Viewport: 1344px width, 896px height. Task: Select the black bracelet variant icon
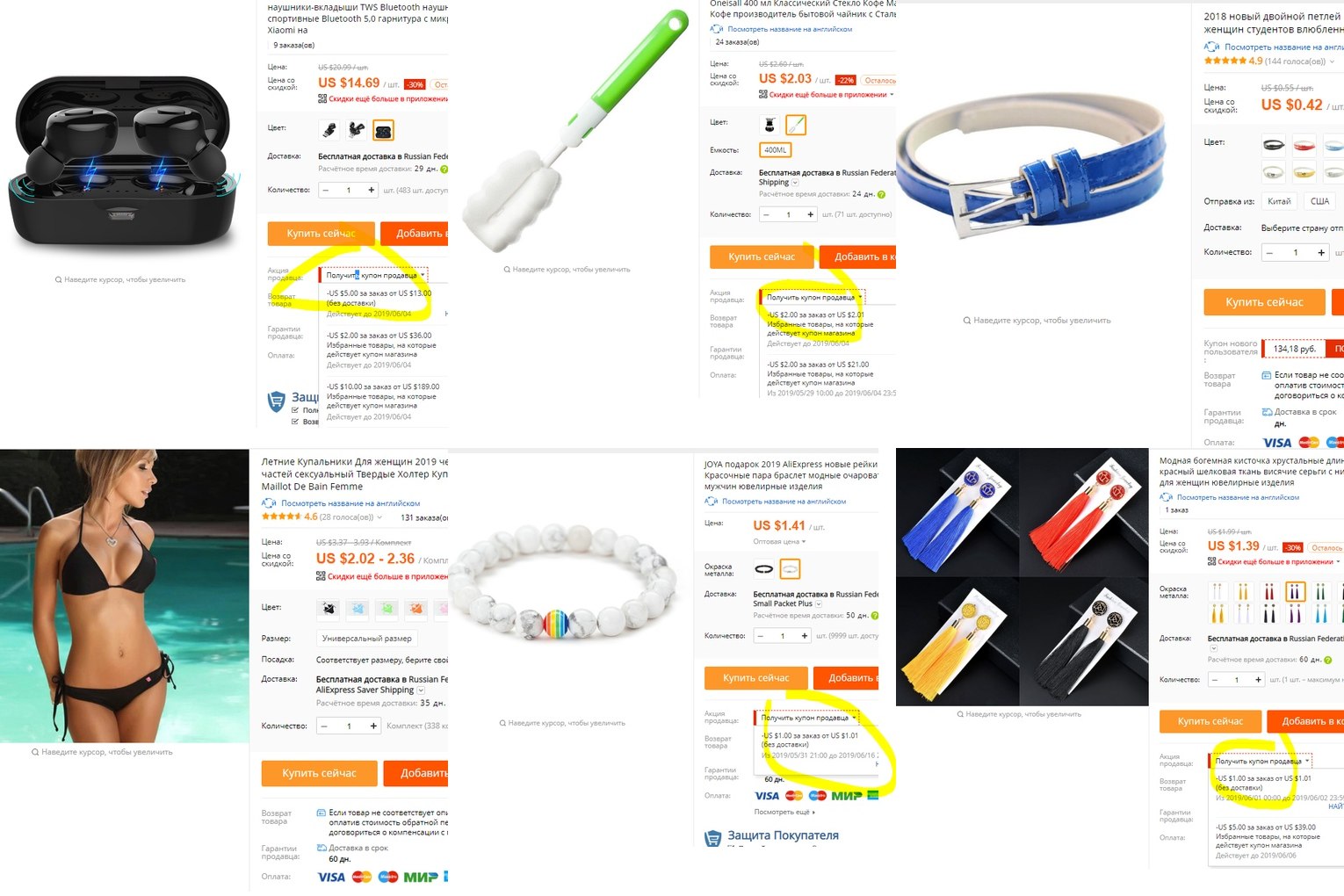764,569
